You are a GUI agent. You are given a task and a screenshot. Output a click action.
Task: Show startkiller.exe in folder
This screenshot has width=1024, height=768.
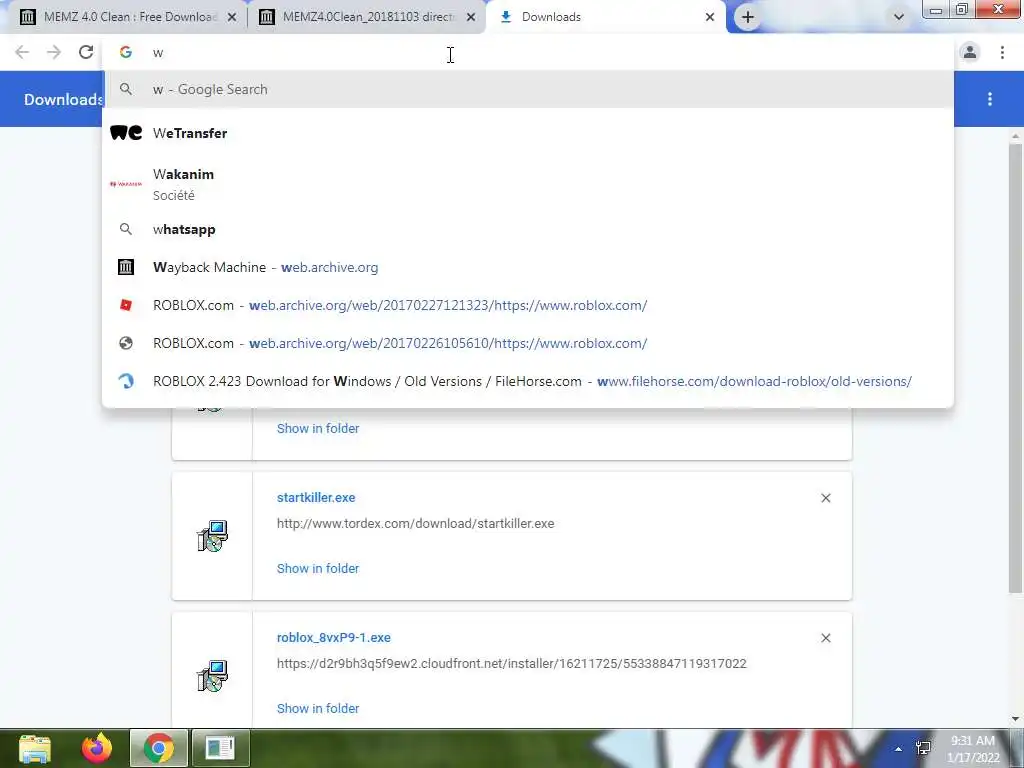coord(318,568)
